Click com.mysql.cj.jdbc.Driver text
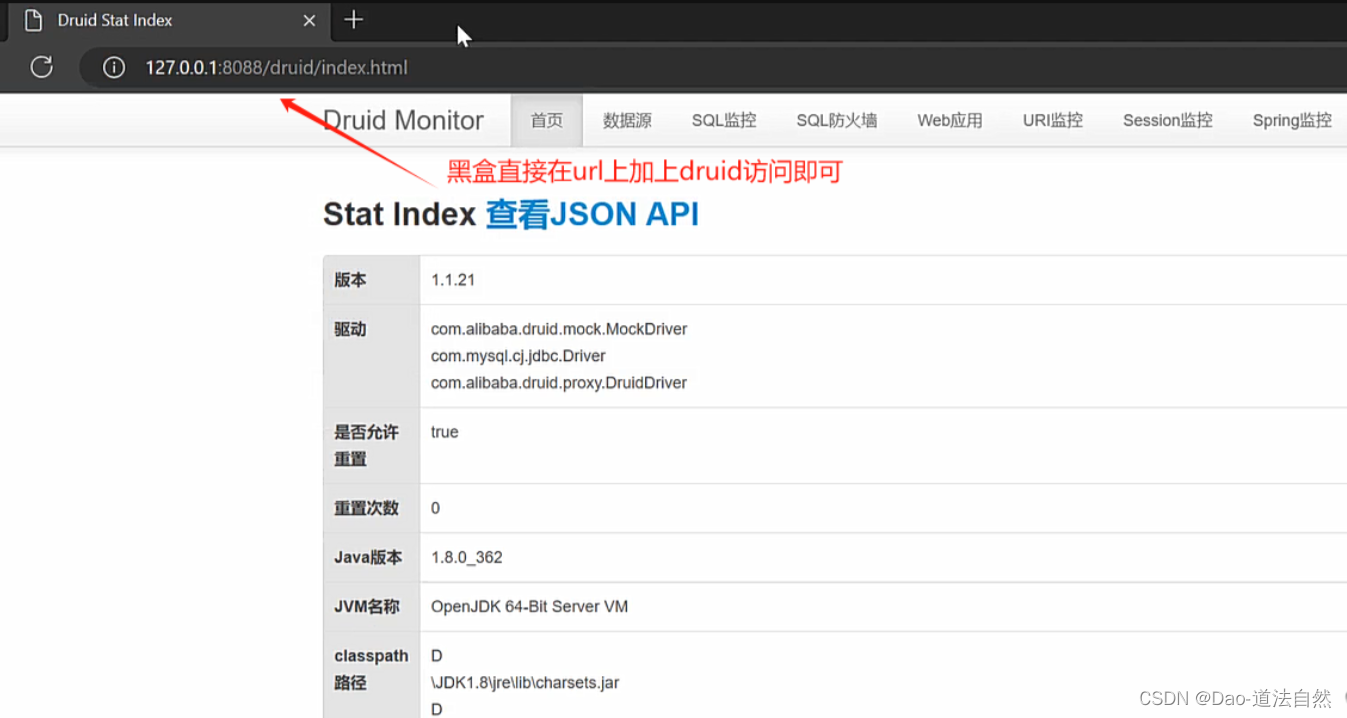The height and width of the screenshot is (718, 1347). click(x=518, y=356)
